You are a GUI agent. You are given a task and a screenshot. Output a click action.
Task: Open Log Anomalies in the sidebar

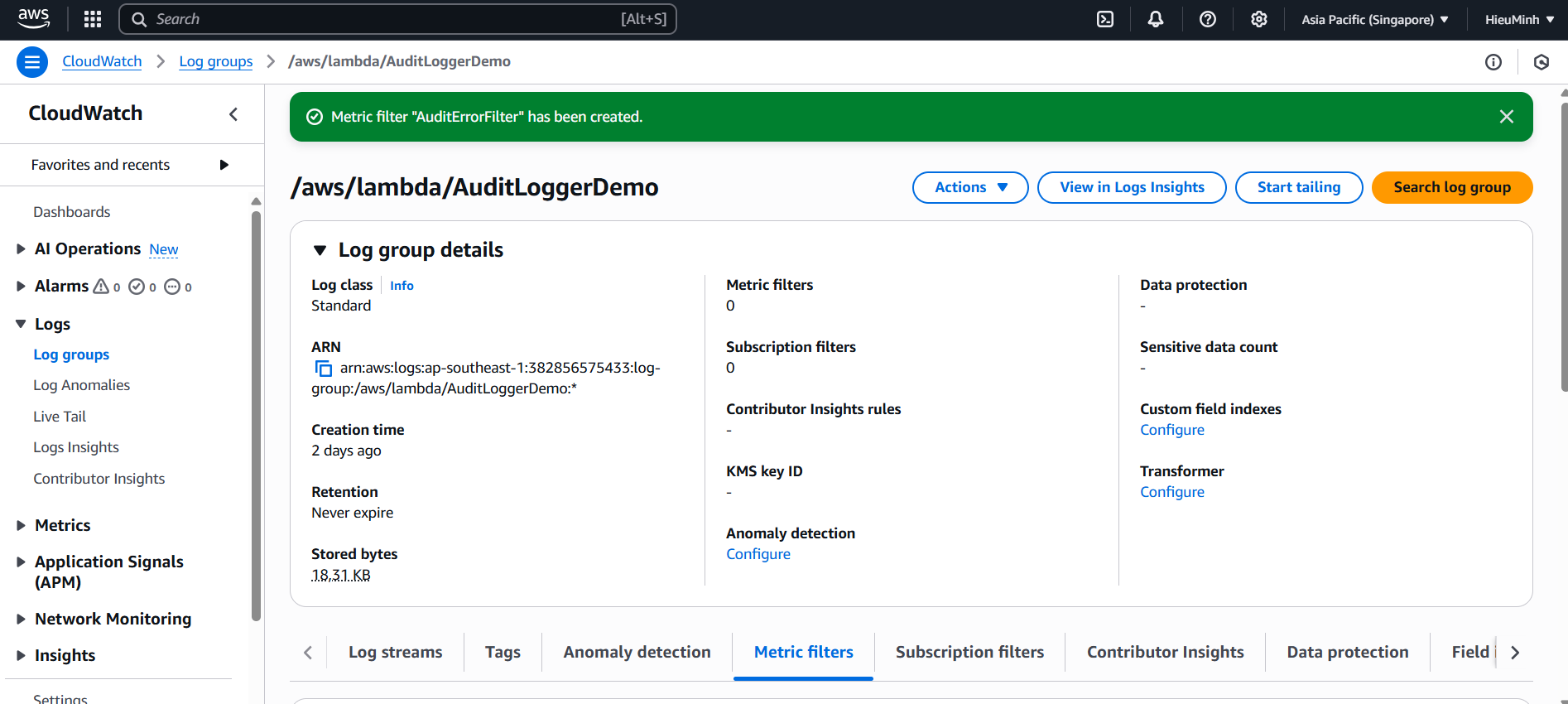point(82,385)
